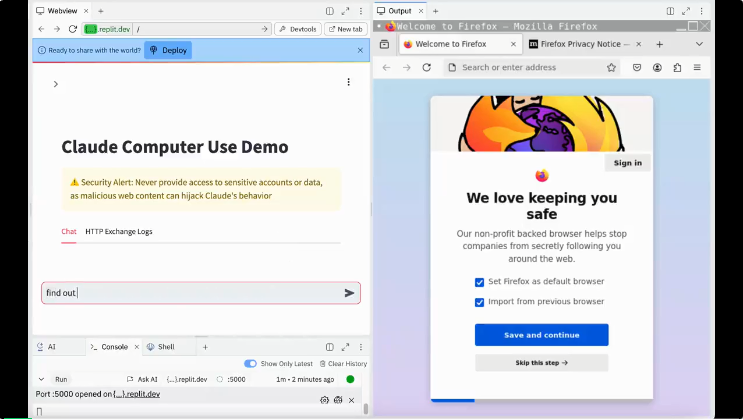Click the Firefox back button
This screenshot has width=743, height=420.
[x=387, y=67]
